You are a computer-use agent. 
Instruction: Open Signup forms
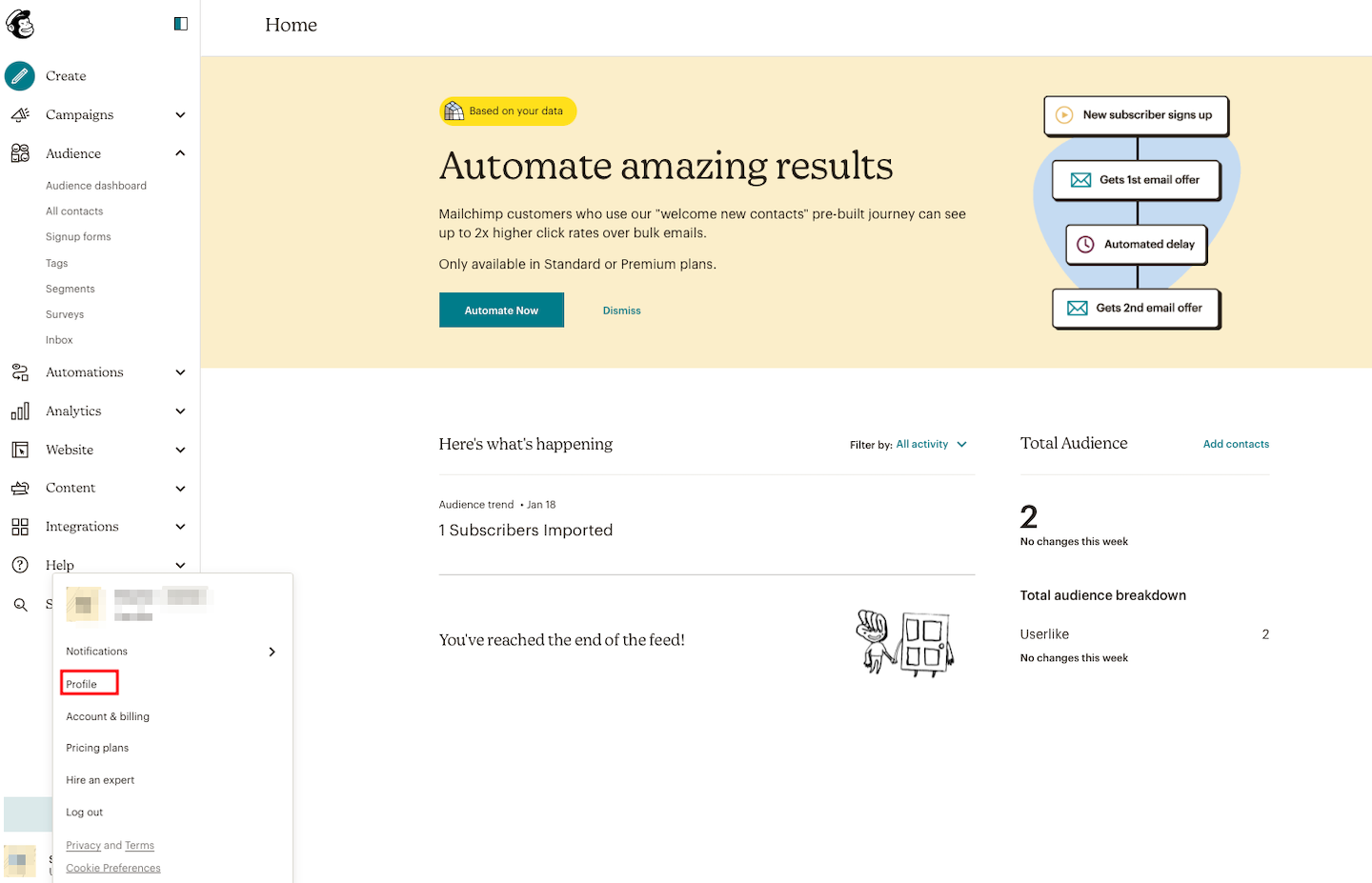coord(78,237)
